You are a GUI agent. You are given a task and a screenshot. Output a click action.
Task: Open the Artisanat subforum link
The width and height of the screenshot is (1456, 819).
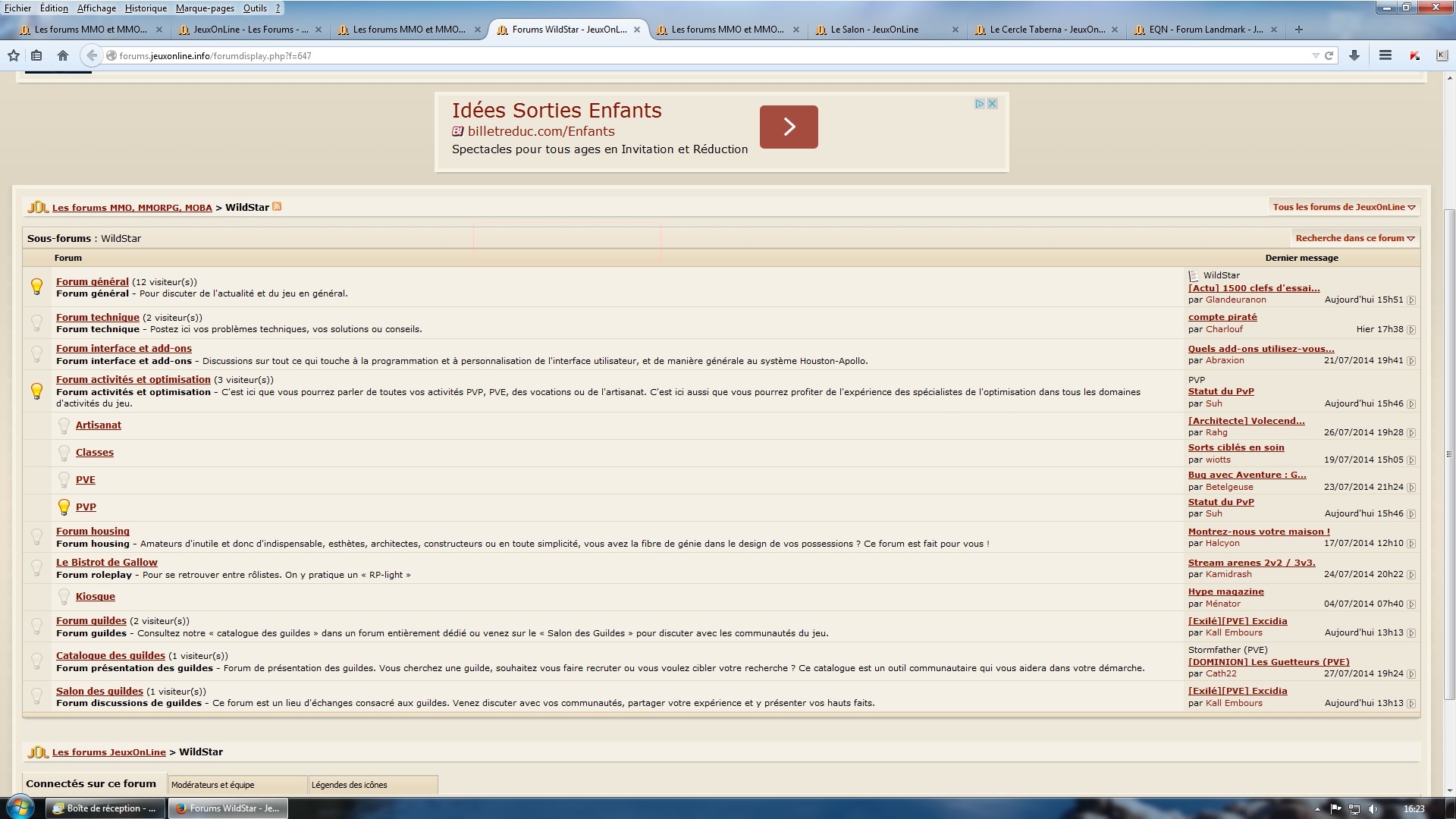tap(99, 425)
